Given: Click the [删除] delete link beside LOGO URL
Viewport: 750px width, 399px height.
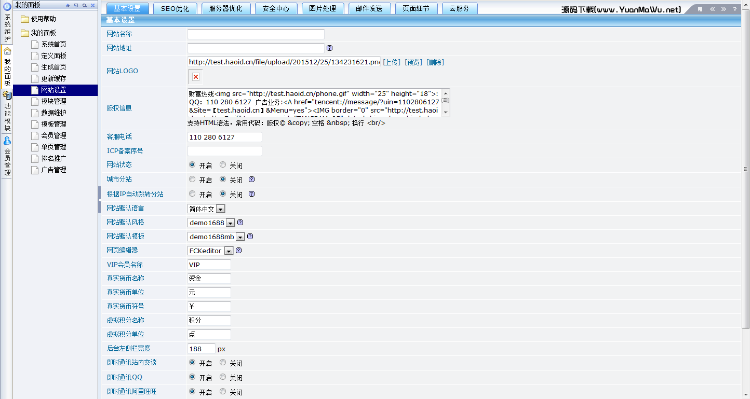Looking at the screenshot, I should (x=435, y=62).
